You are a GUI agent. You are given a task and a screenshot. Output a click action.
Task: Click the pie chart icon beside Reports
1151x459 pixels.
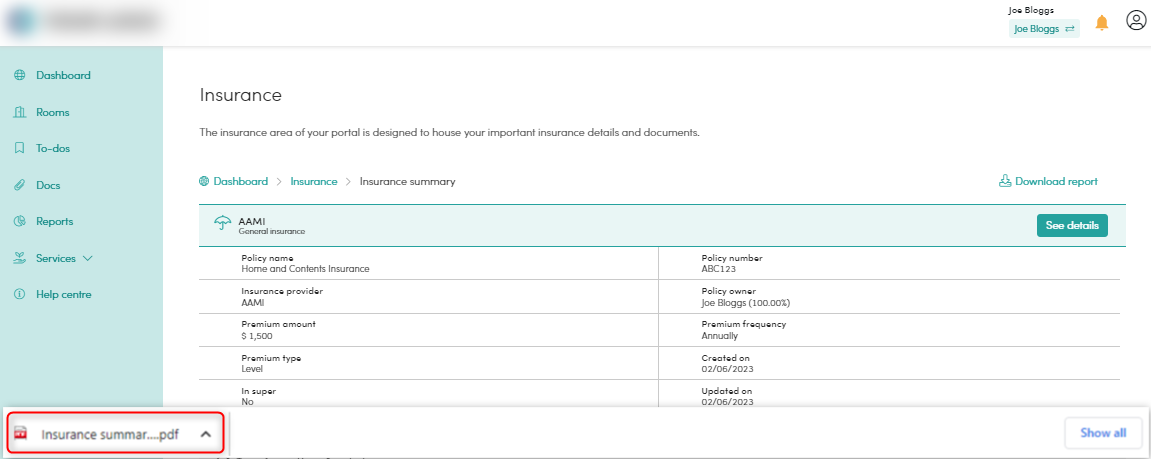pos(20,221)
